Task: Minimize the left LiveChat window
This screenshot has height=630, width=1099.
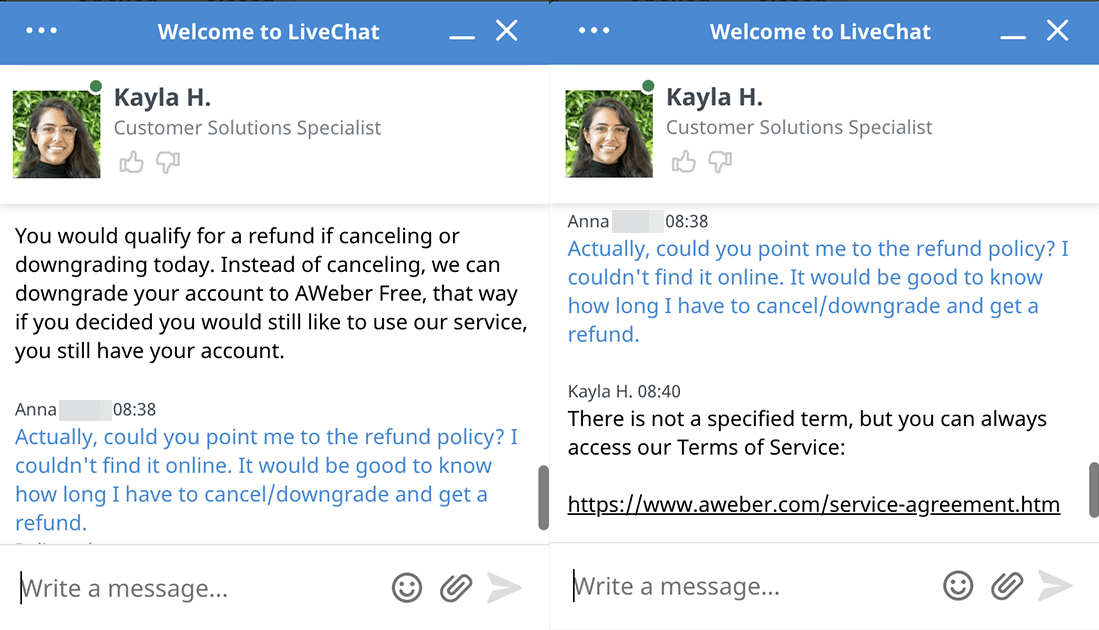Action: [x=462, y=36]
